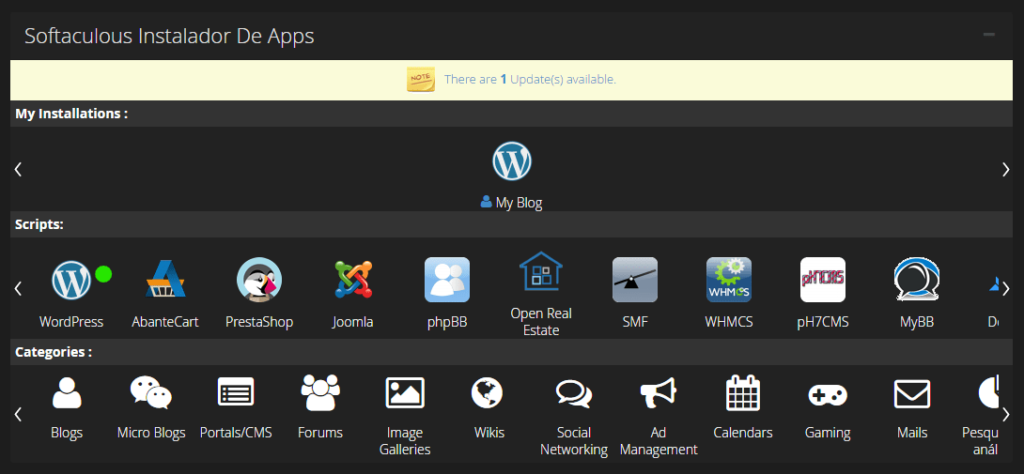Screen dimensions: 1024x474
Task: Open the Gaming controller icon
Action: tap(827, 394)
